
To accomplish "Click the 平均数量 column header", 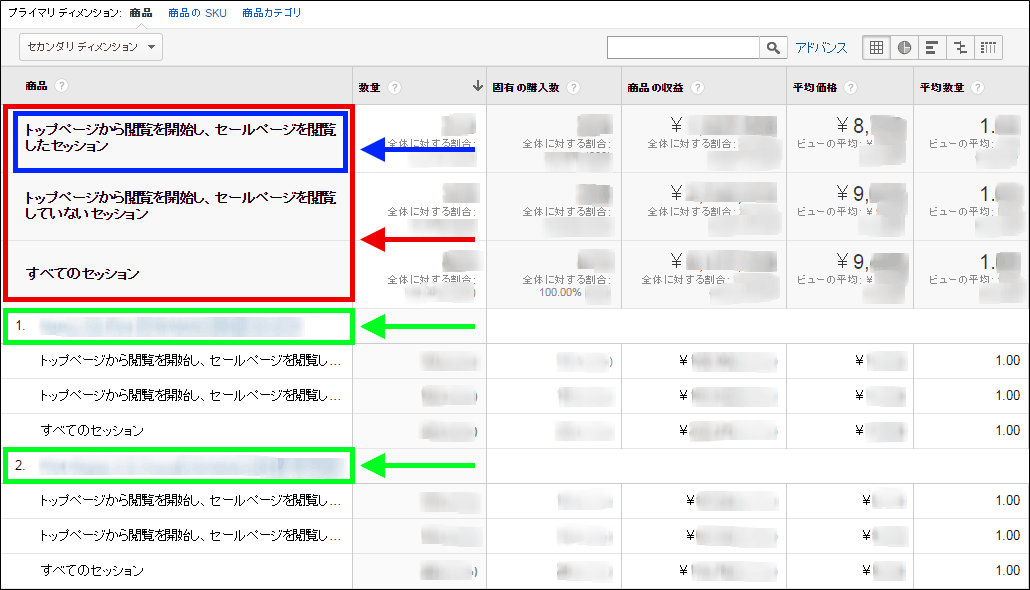I will pyautogui.click(x=941, y=88).
